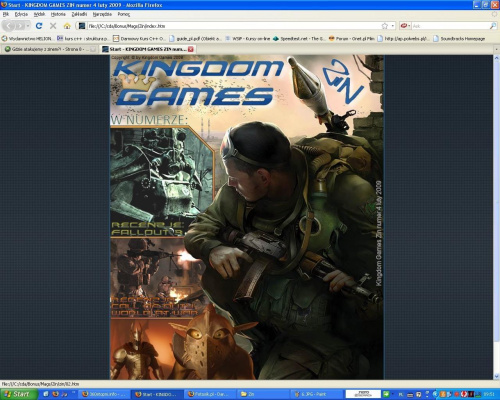
Task: Open the back/forward history dropdown arrow
Action: 28,26
